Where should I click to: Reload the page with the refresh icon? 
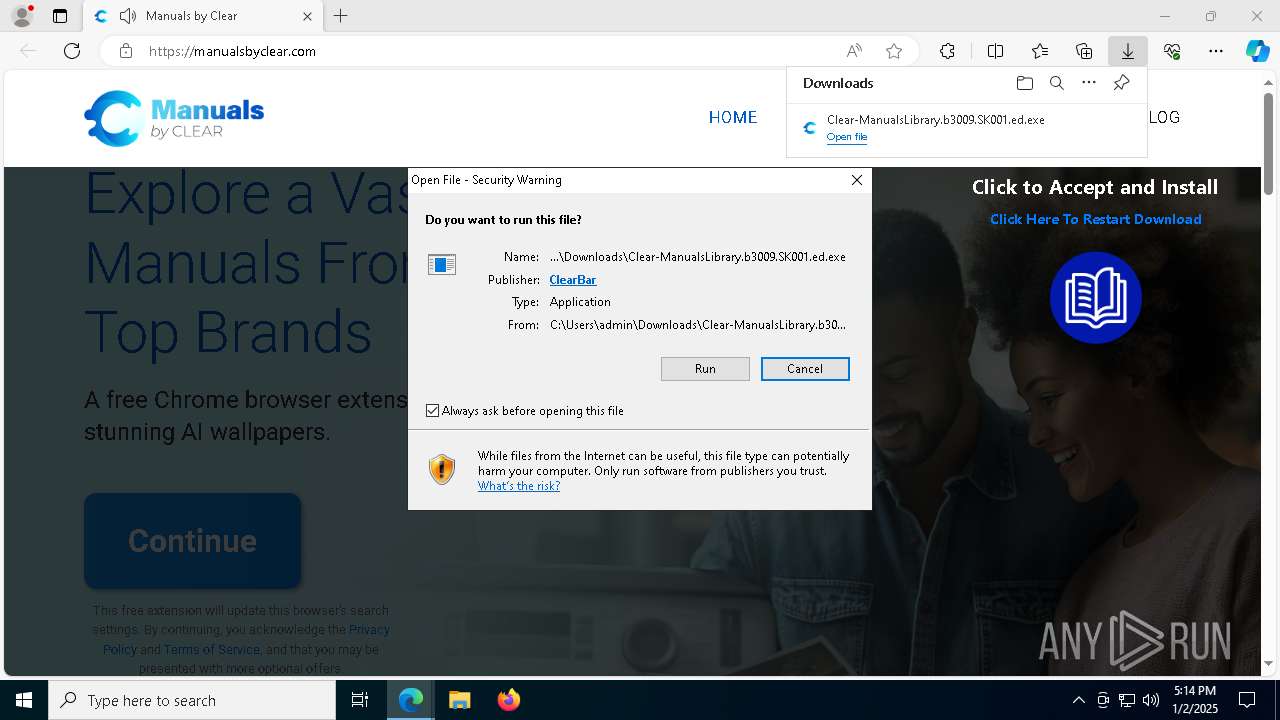click(72, 51)
